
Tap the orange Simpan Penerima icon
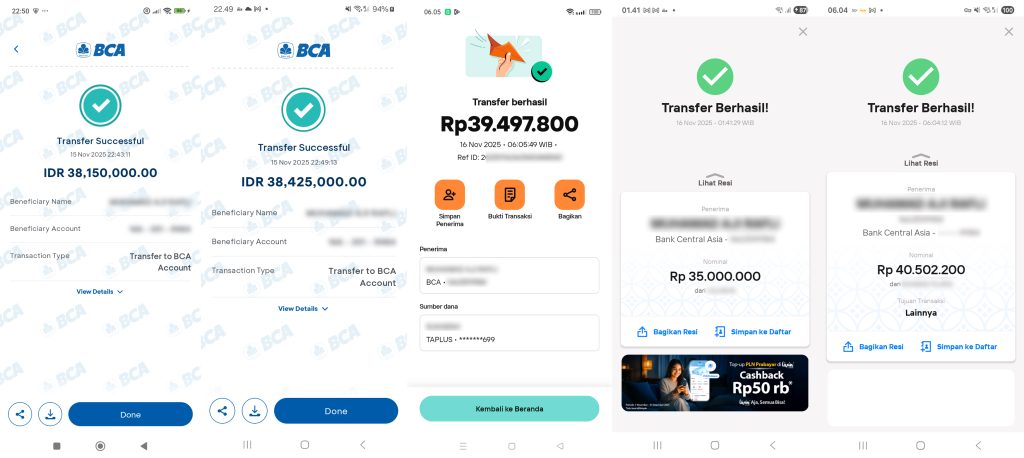point(450,195)
